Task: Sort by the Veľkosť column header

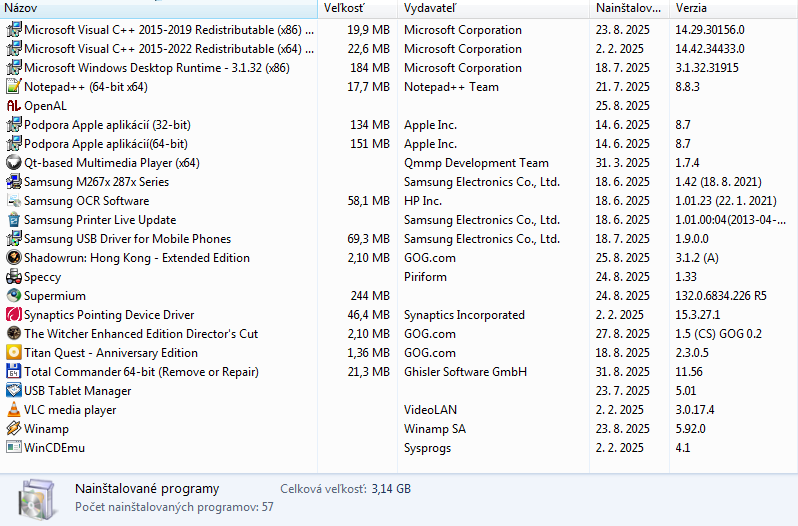Action: [x=358, y=8]
